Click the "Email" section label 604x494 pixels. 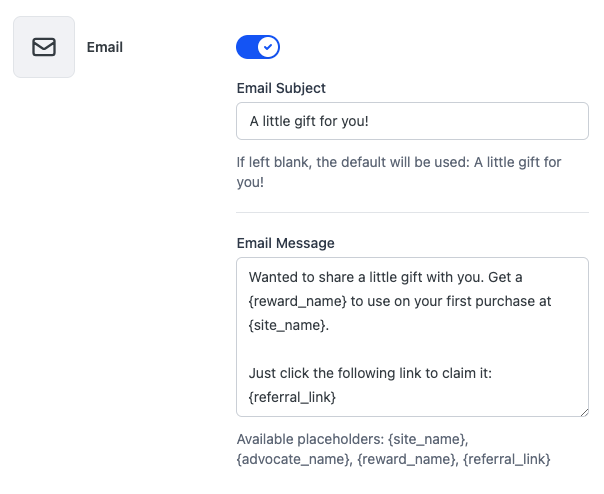(x=105, y=47)
